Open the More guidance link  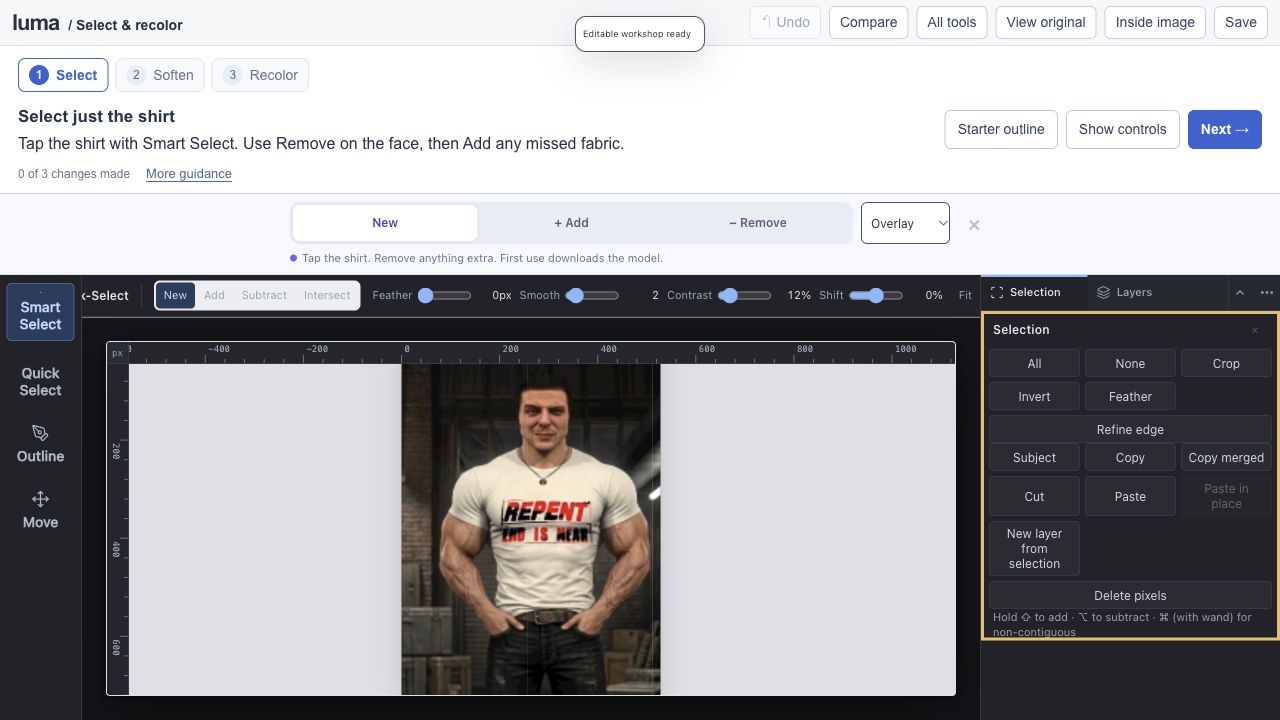tap(189, 174)
